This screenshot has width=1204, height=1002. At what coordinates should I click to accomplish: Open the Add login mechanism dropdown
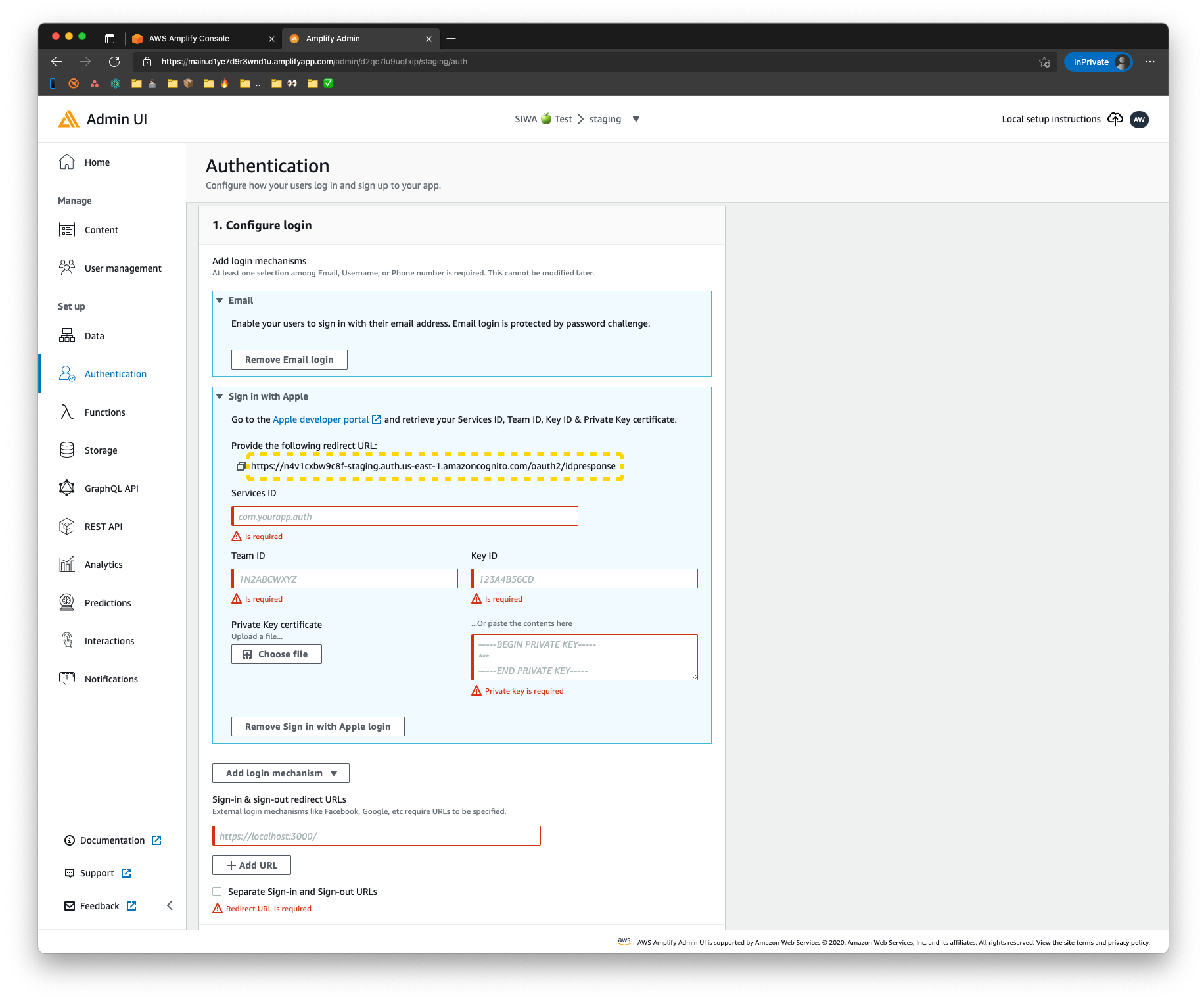pos(280,773)
